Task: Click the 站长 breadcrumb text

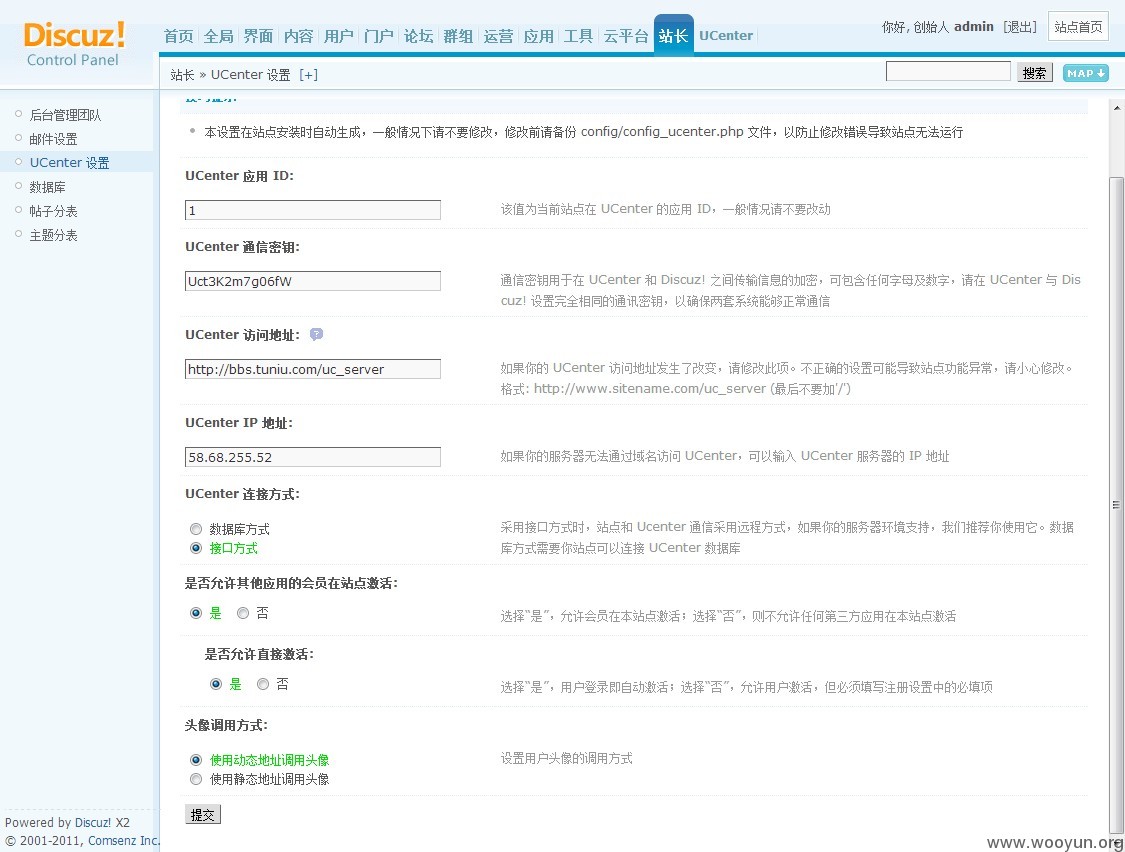Action: [x=182, y=75]
